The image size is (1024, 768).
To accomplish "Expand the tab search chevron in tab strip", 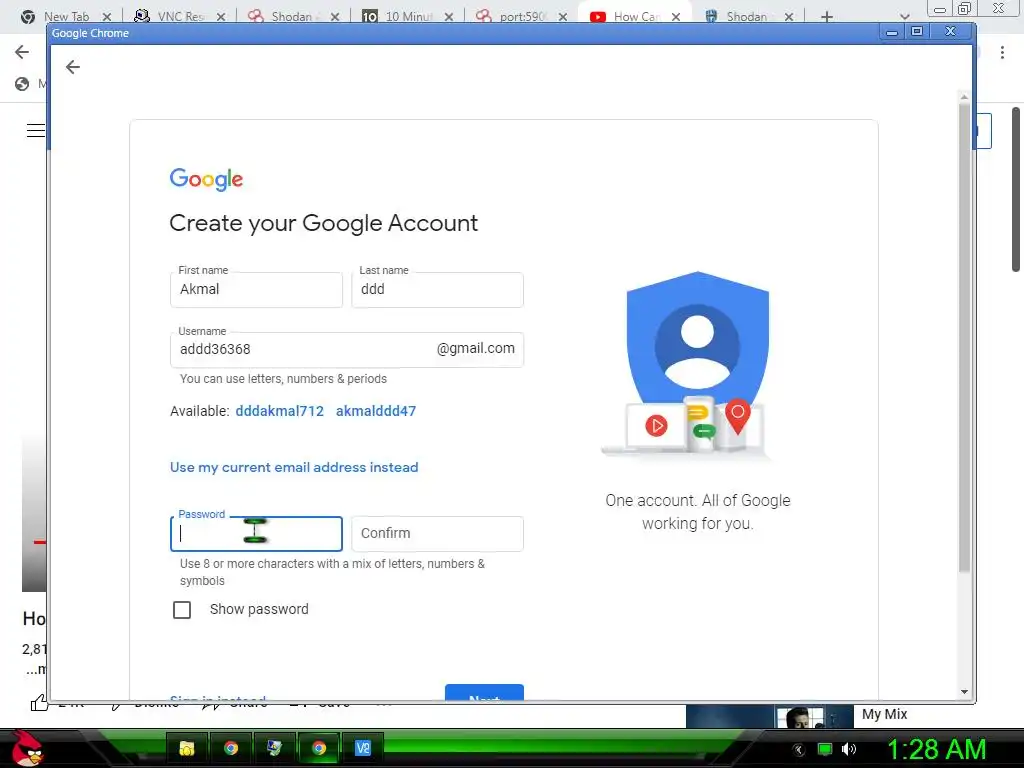I will click(904, 17).
